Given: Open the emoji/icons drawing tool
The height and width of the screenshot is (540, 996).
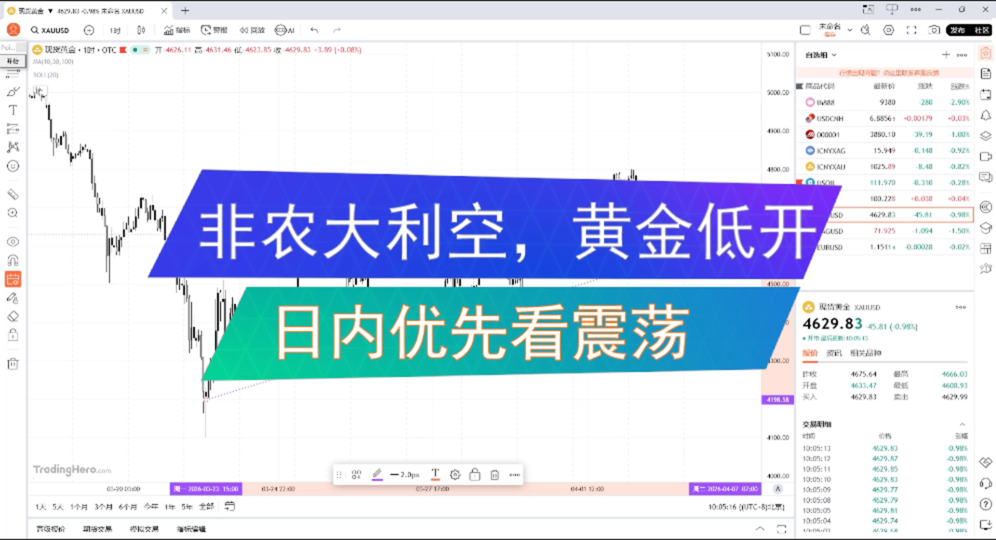Looking at the screenshot, I should [13, 166].
